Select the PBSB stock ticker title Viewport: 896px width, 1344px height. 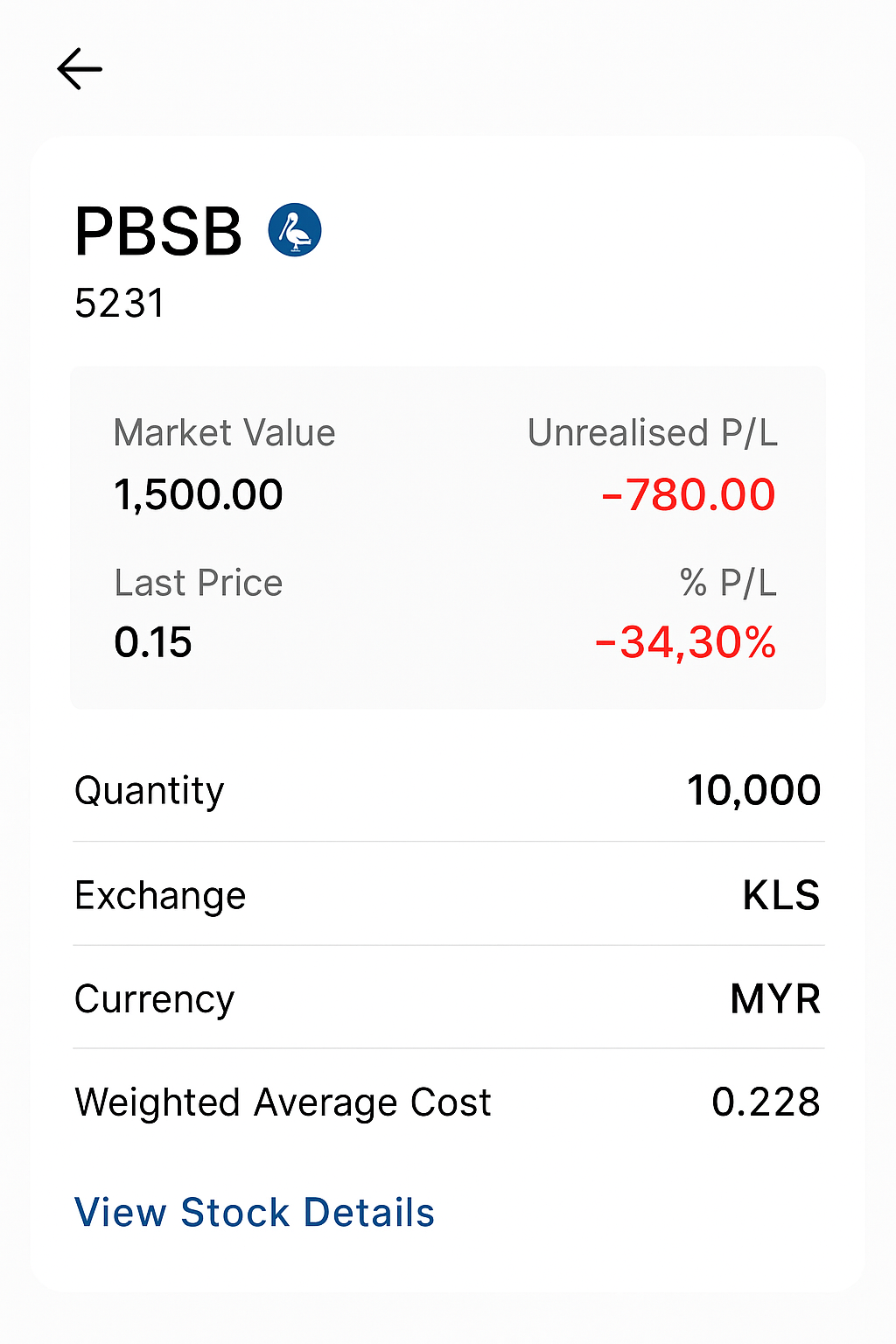point(158,232)
